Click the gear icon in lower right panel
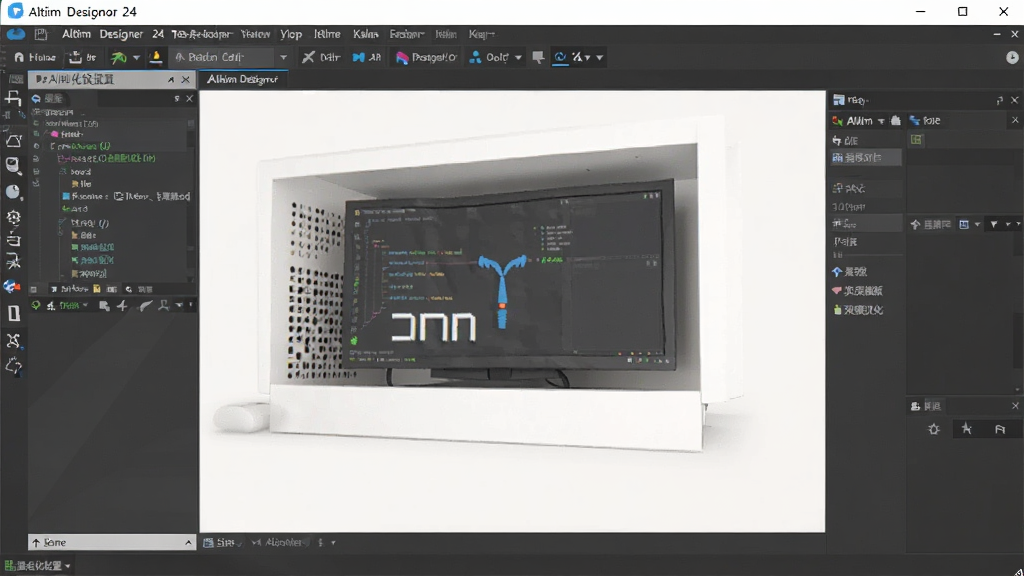The height and width of the screenshot is (576, 1024). [934, 429]
